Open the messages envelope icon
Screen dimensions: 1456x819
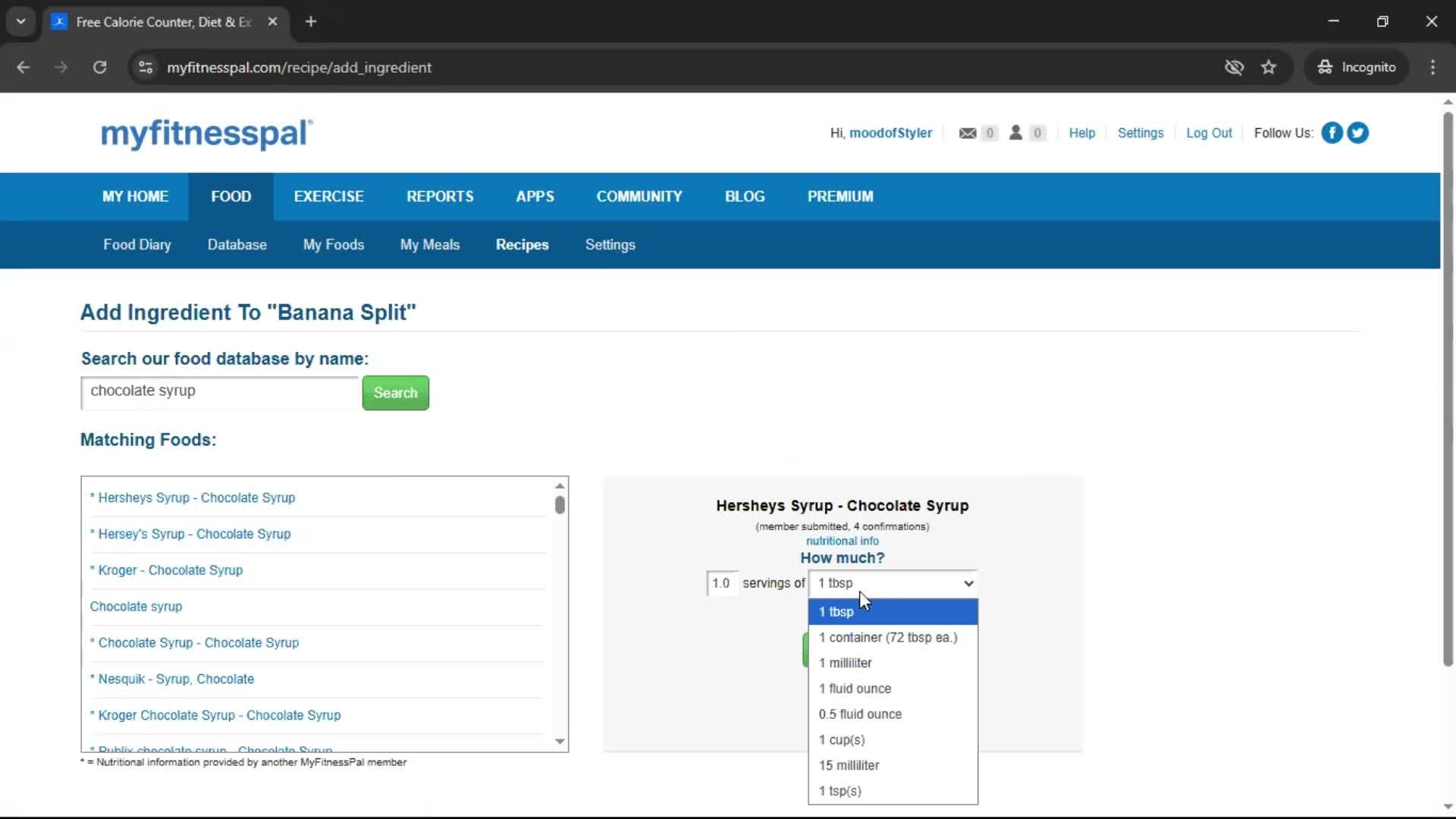[x=967, y=133]
